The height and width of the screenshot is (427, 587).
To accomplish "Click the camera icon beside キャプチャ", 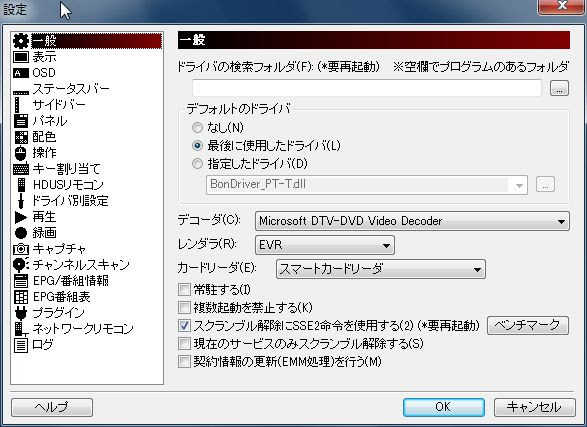I will 21,249.
